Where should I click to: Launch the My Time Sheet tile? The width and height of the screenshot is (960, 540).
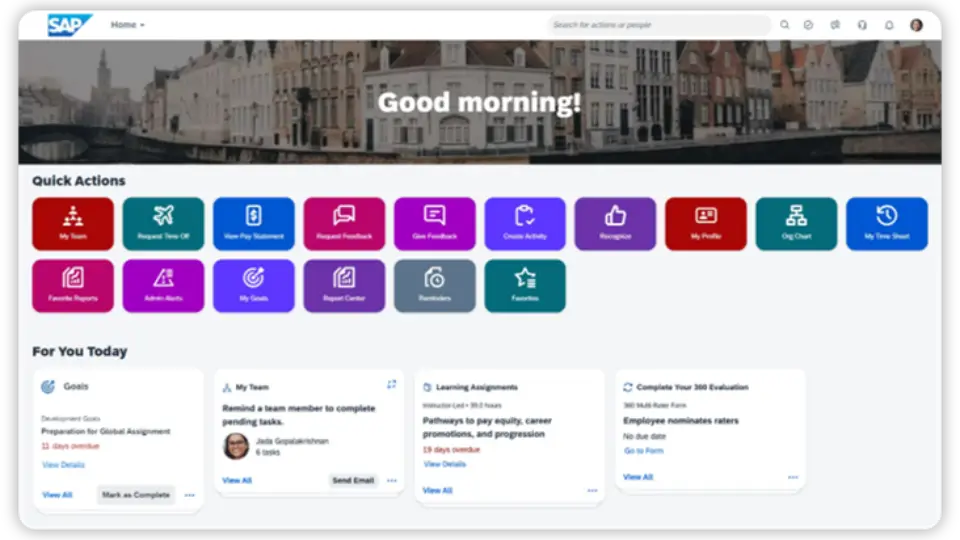click(886, 223)
